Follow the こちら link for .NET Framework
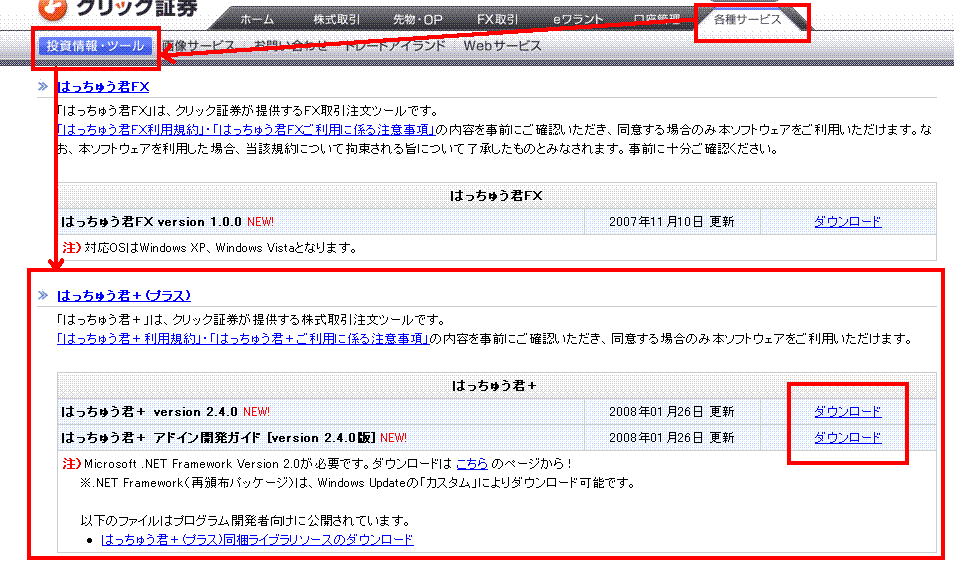Image resolution: width=954 pixels, height=563 pixels. (472, 464)
